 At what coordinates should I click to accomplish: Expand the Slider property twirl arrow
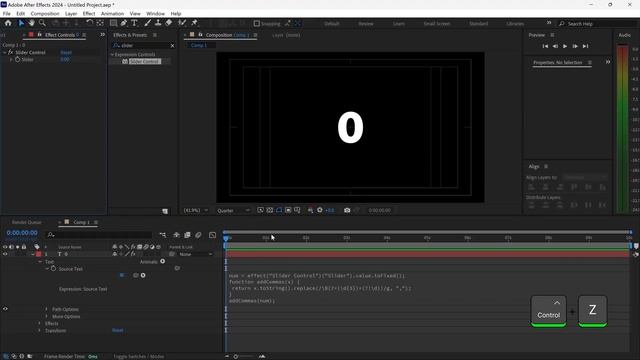11,60
